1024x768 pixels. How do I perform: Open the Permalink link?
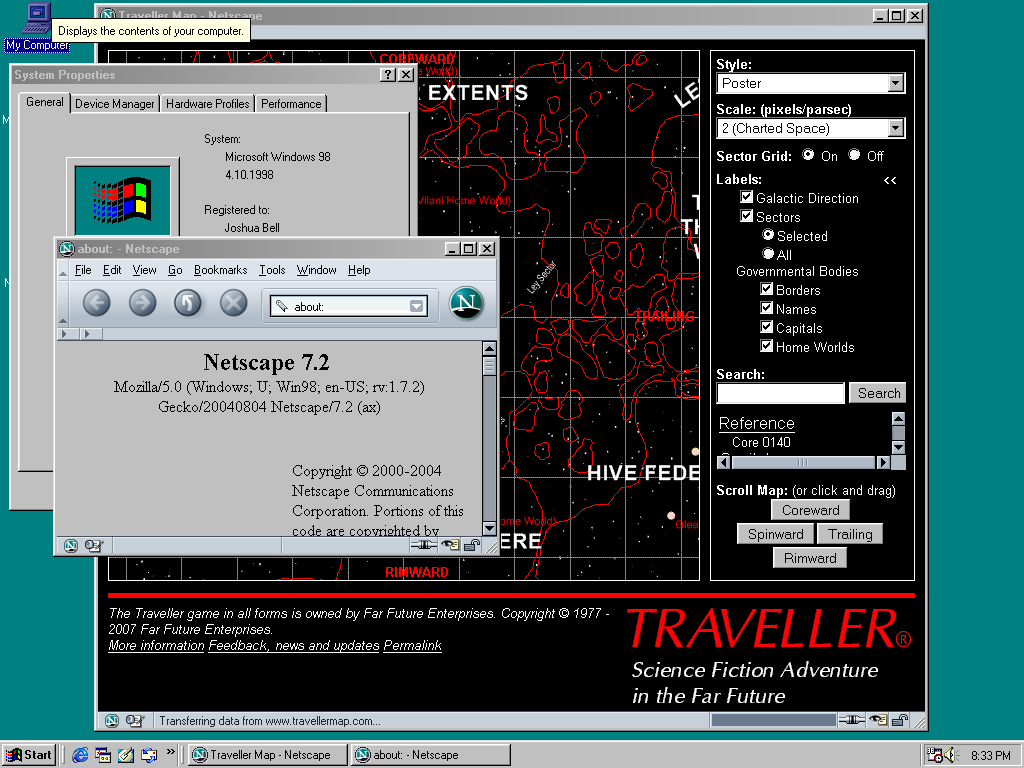click(x=412, y=645)
